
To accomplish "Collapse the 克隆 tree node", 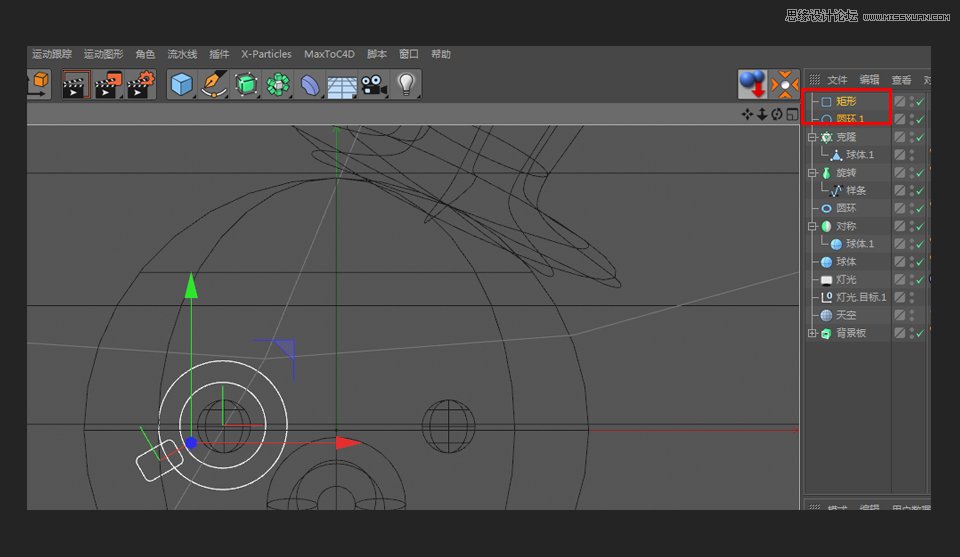I will point(812,137).
